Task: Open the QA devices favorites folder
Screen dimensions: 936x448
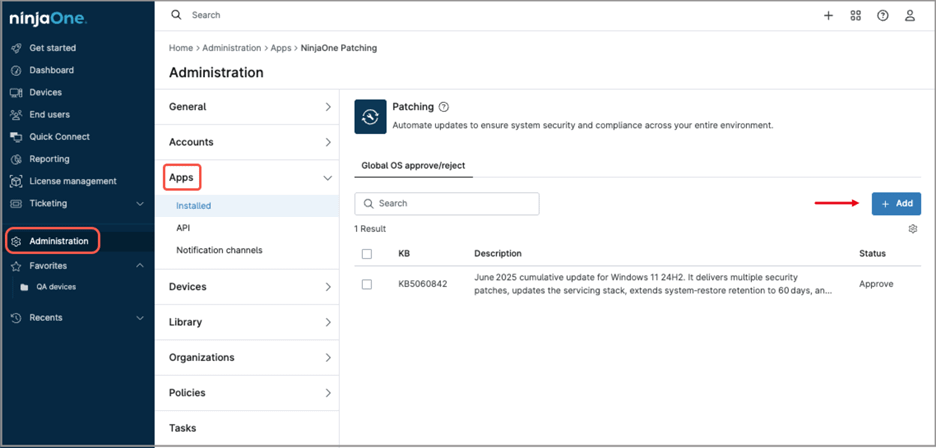Action: pyautogui.click(x=56, y=287)
